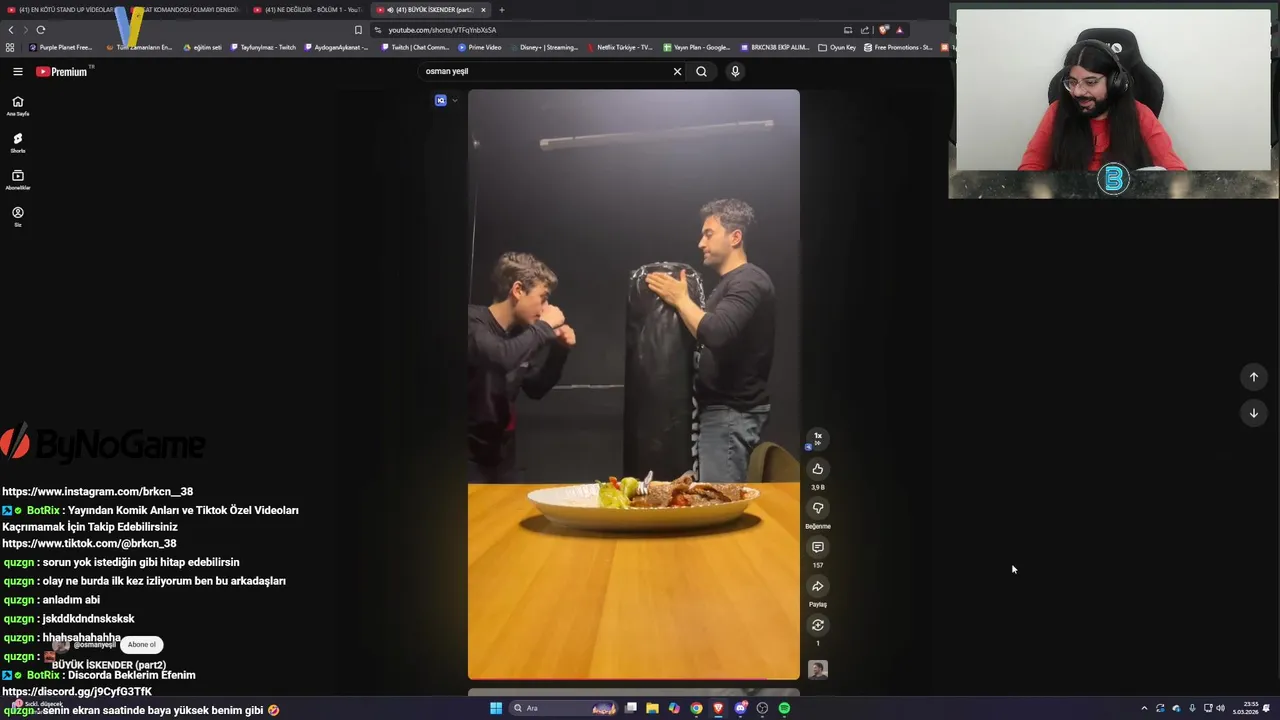The width and height of the screenshot is (1280, 720).
Task: Share the Short via Paylaş icon
Action: 818,586
